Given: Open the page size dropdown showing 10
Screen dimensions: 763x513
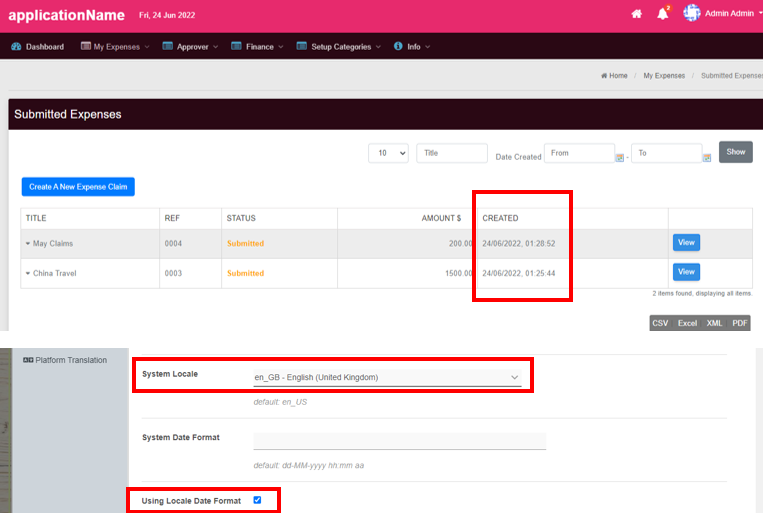Looking at the screenshot, I should [388, 153].
